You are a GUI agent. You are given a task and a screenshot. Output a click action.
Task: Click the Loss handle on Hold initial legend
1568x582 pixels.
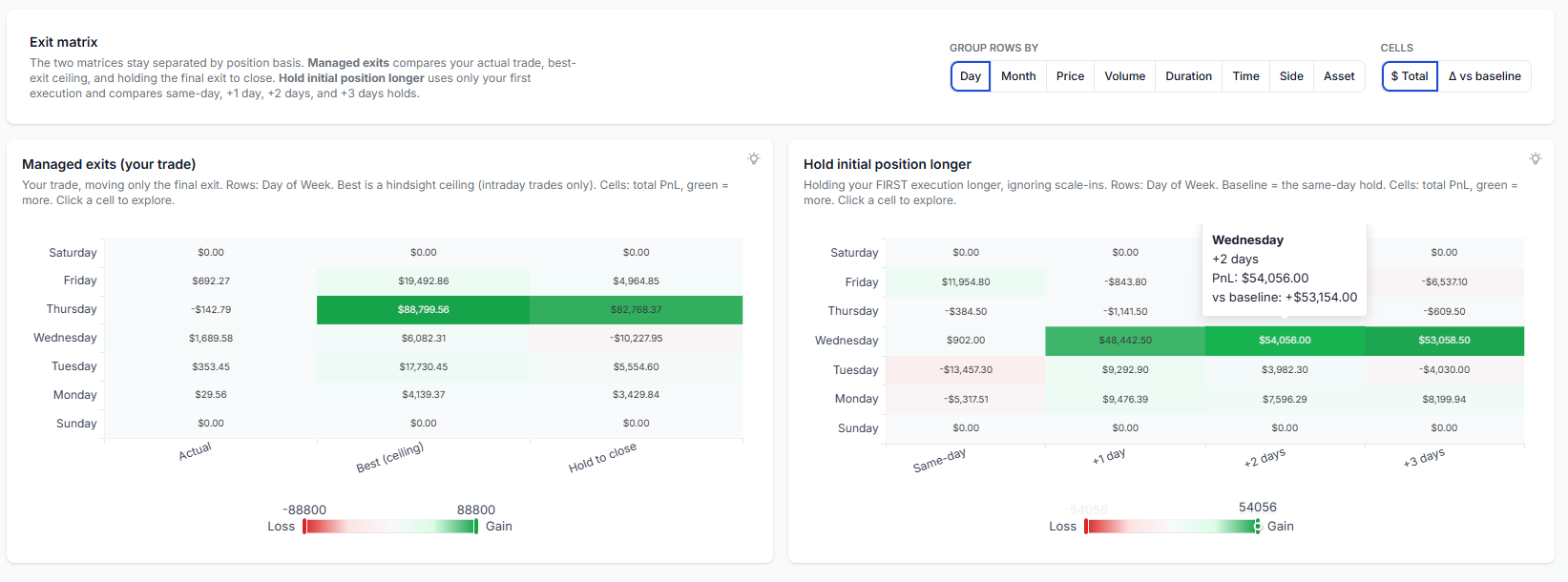click(x=1086, y=527)
